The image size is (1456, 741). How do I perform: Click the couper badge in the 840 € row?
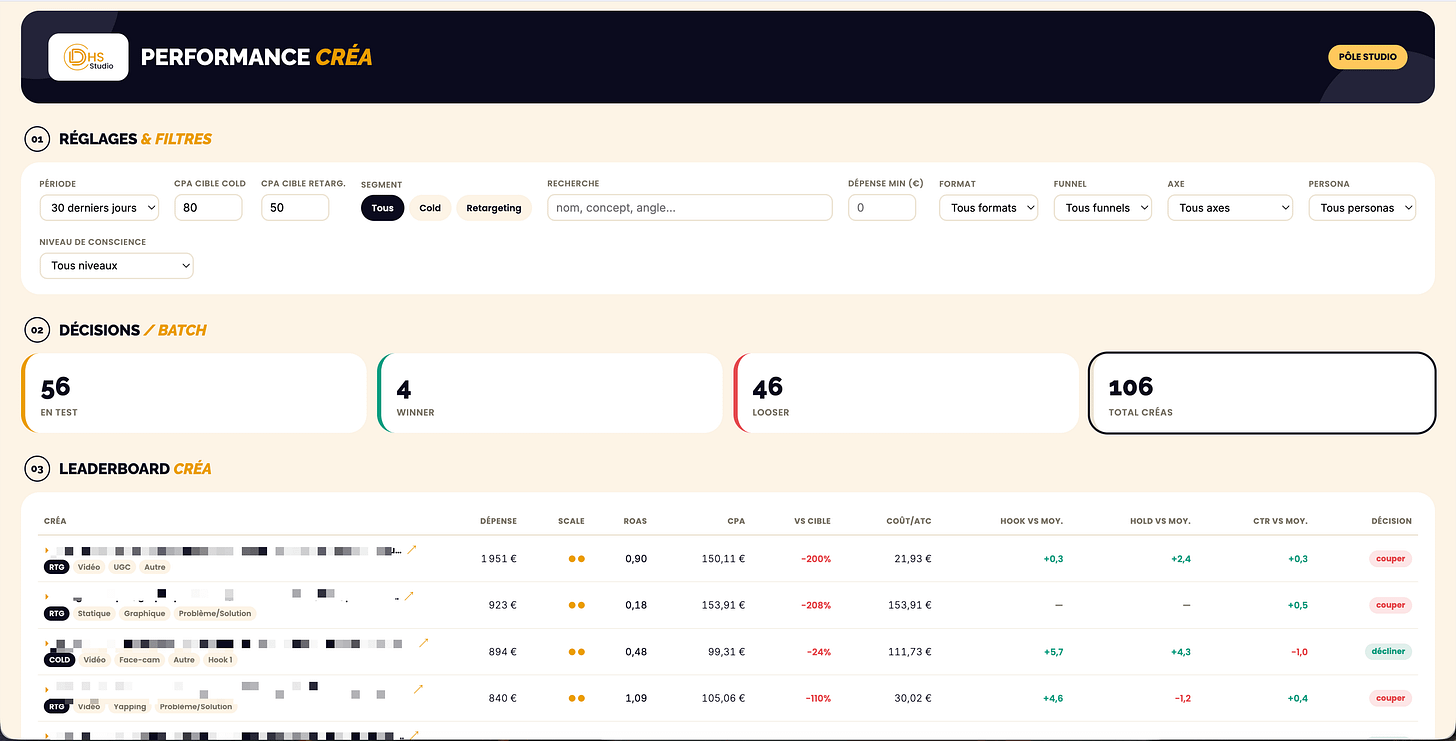[x=1390, y=698]
